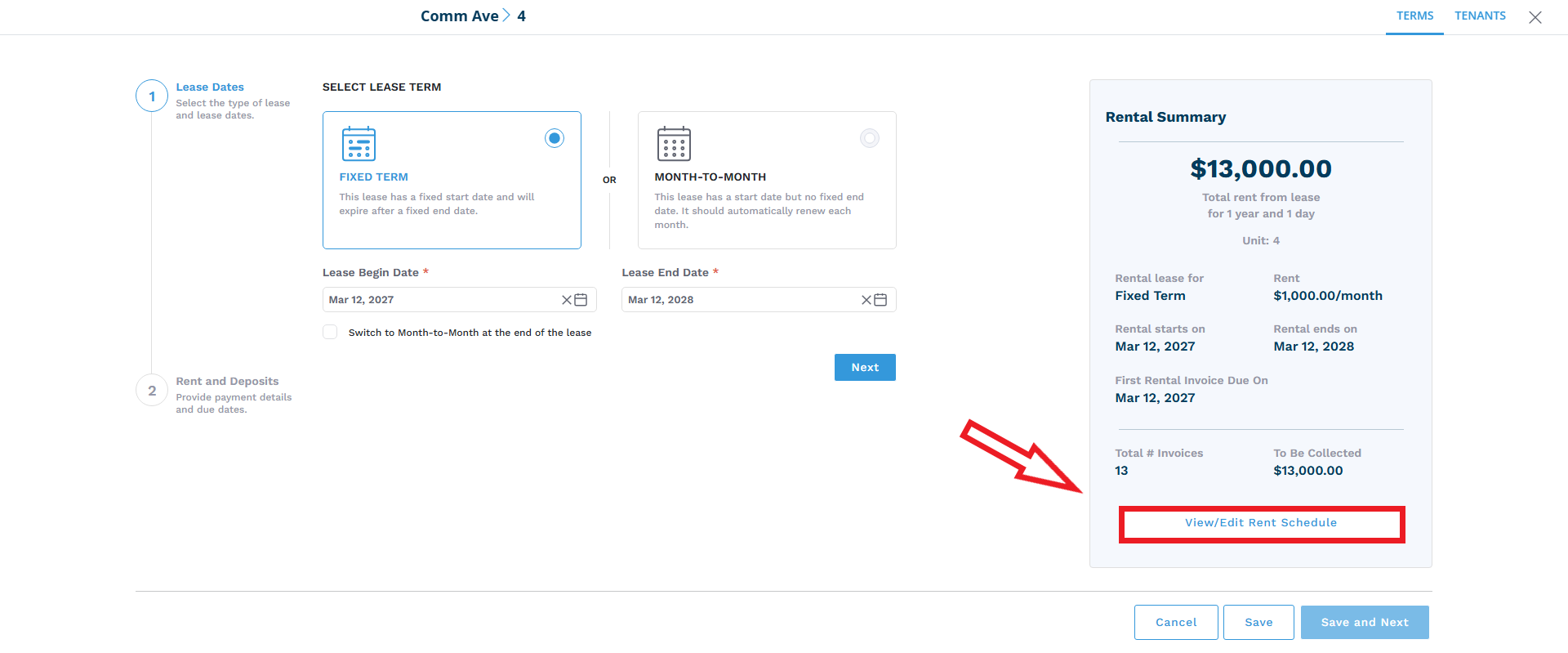
Task: Go to step 2 Rent and Deposits
Action: (152, 391)
